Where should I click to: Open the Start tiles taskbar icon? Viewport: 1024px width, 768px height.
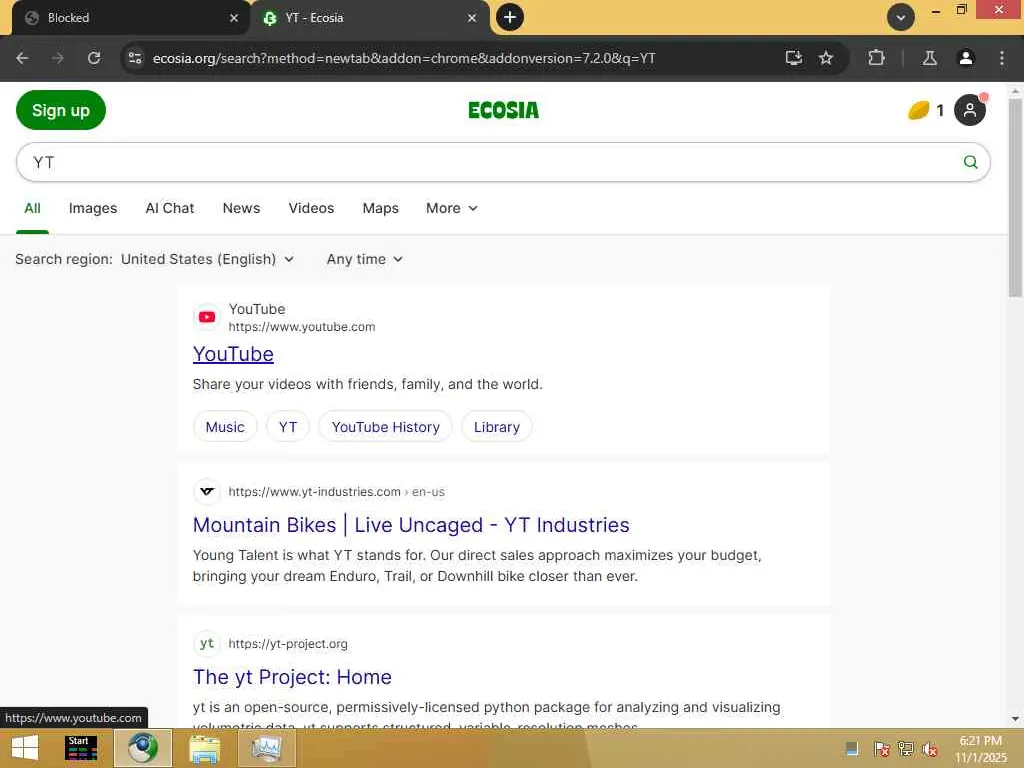(81, 748)
